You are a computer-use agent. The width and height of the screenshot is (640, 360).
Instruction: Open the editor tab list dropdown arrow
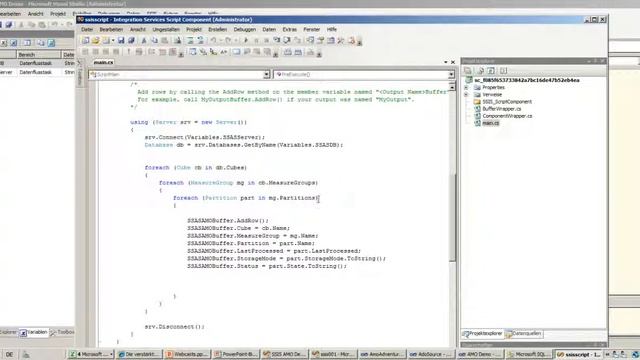[x=446, y=62]
